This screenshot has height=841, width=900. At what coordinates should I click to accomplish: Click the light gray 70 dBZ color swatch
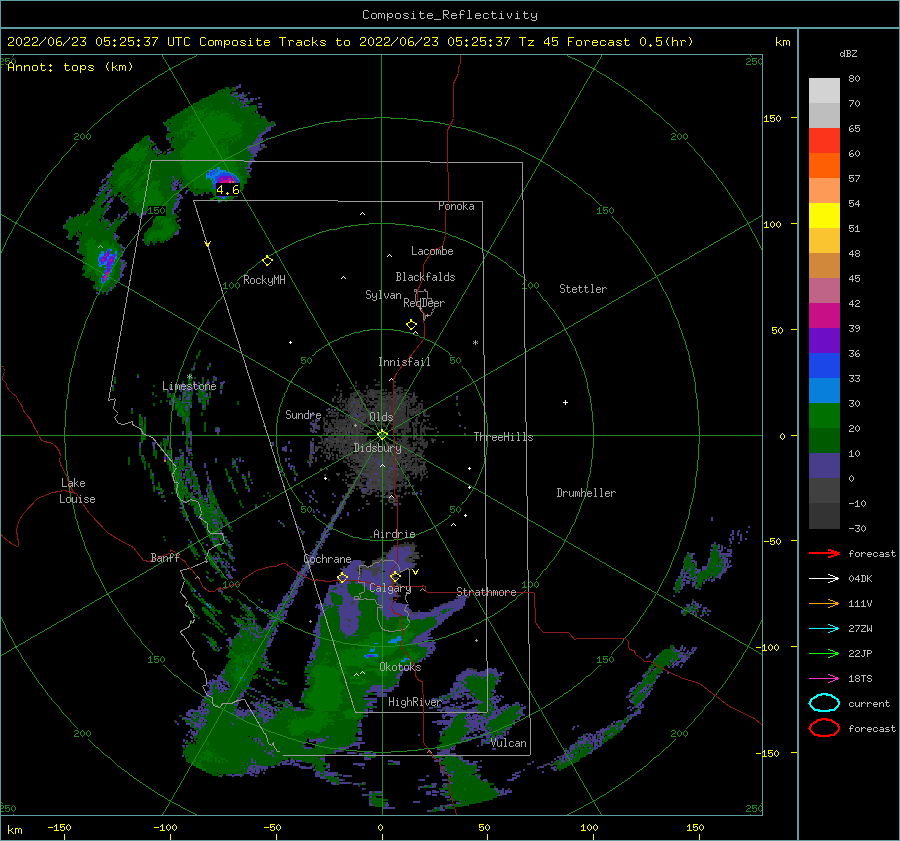tap(824, 91)
